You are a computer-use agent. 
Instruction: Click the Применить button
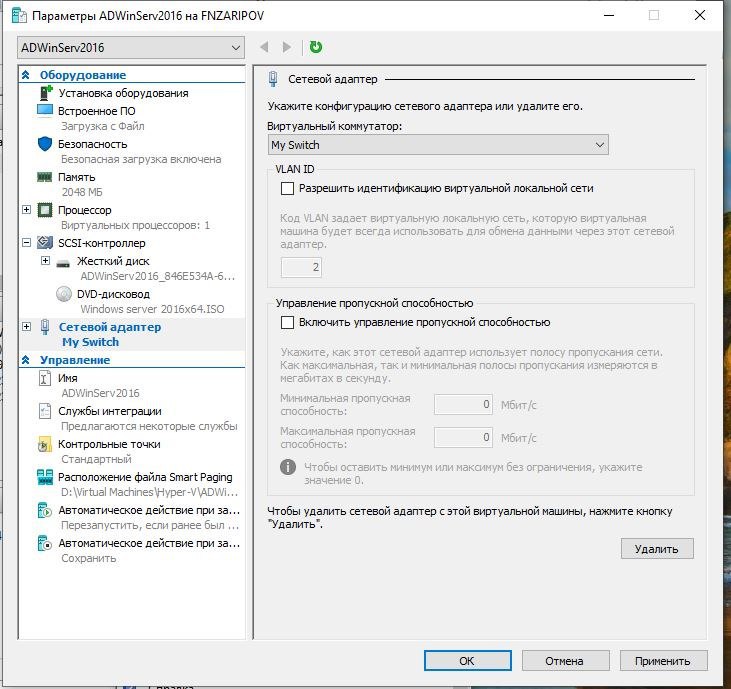tap(663, 661)
